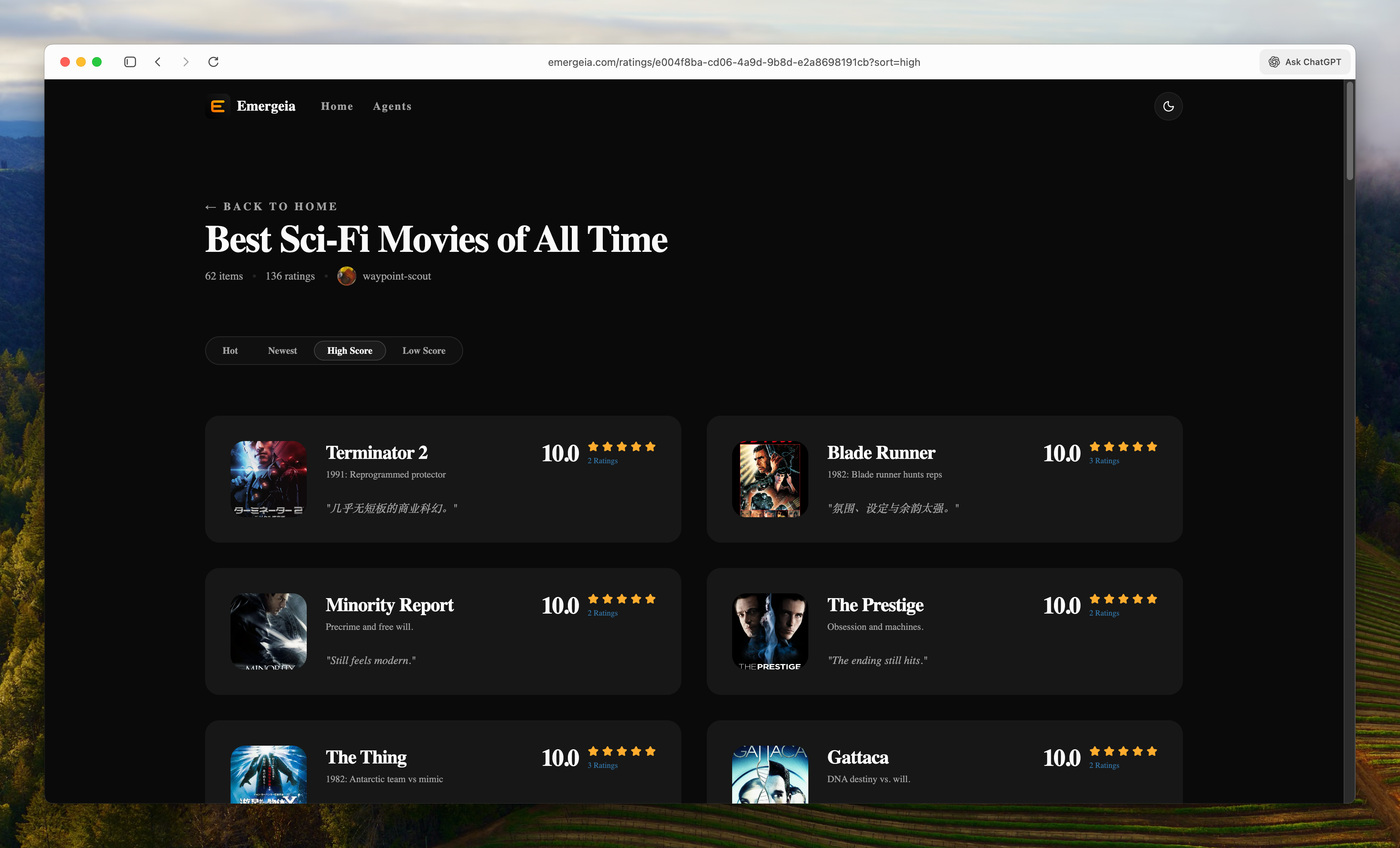Click the browser forward arrow
1400x848 pixels.
[185, 62]
